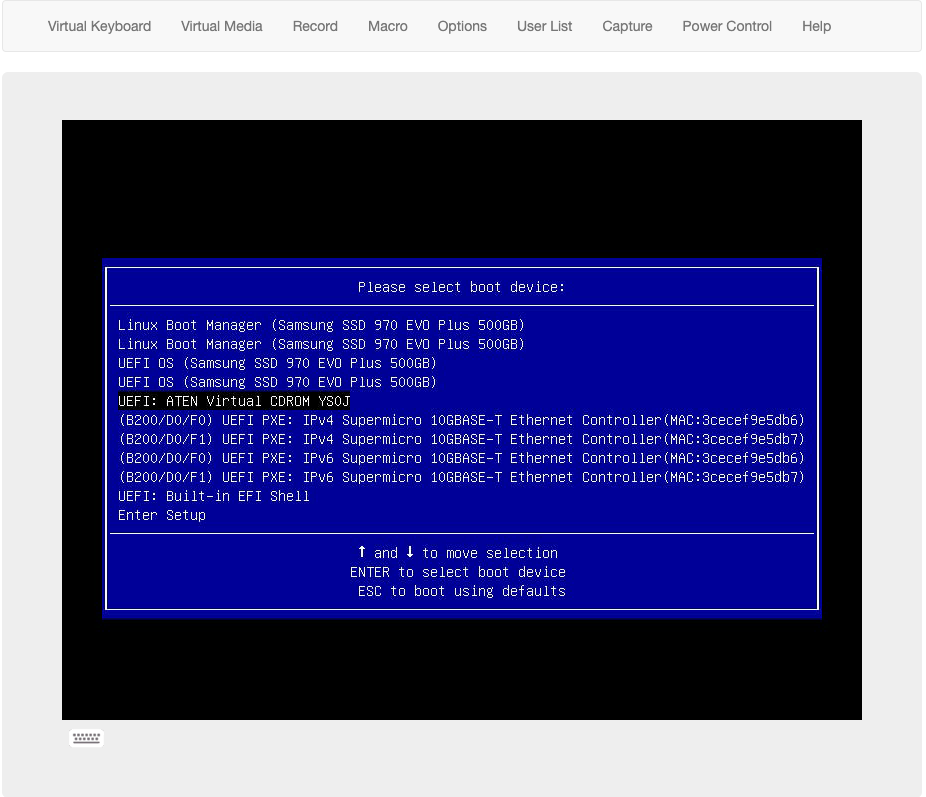Select UEFI: ATEN Virtual CDROM YSOJ
This screenshot has width=926, height=797.
234,401
